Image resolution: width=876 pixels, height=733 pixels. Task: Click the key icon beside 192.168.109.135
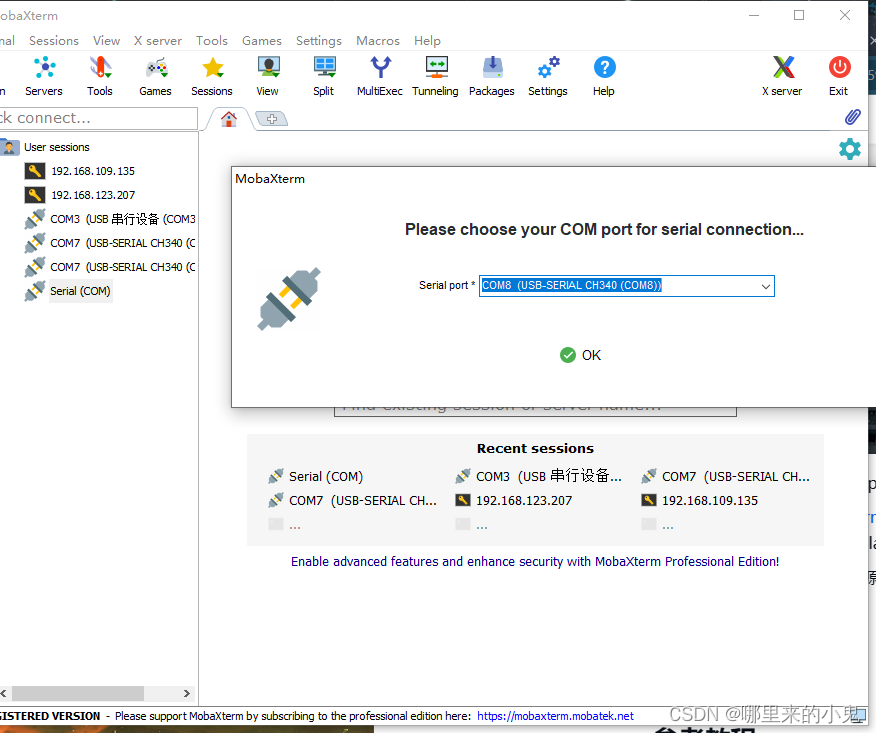click(x=35, y=171)
